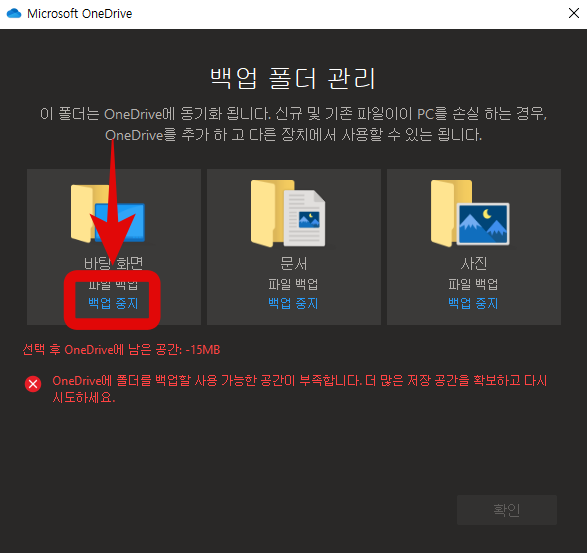Click the OneDrive cloud logo in title bar
The width and height of the screenshot is (587, 553).
click(x=14, y=13)
